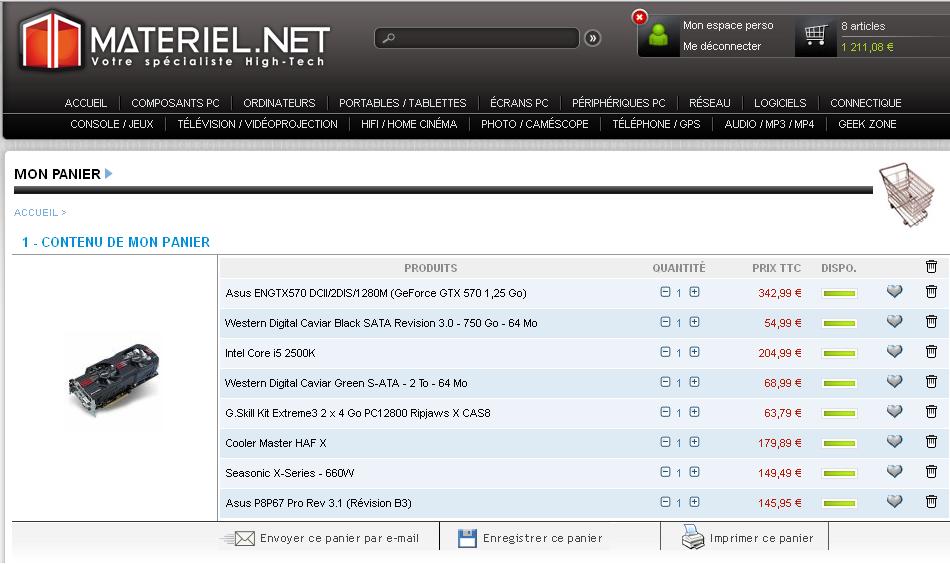950x564 pixels.
Task: Click Enregistrer ce panier button
Action: pos(542,538)
